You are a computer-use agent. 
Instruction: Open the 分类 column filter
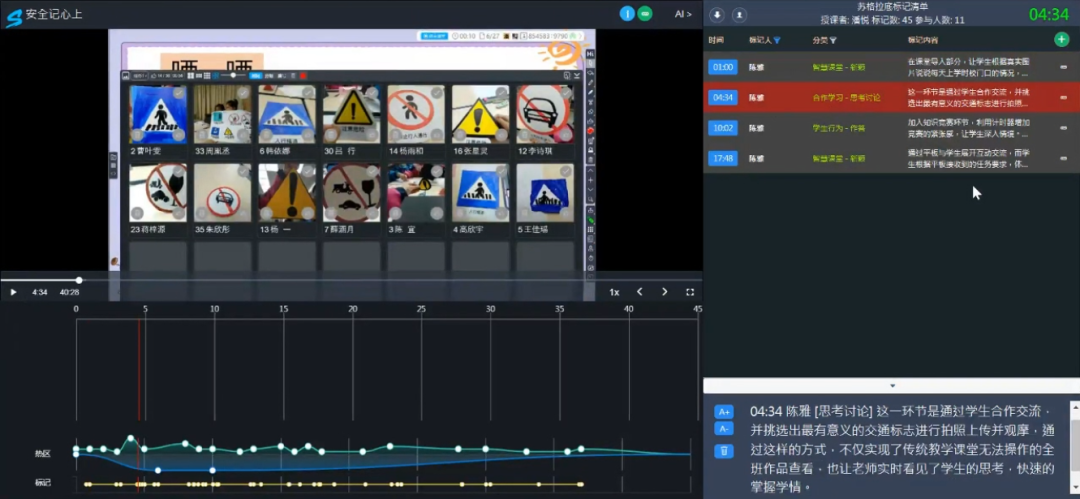[x=833, y=40]
